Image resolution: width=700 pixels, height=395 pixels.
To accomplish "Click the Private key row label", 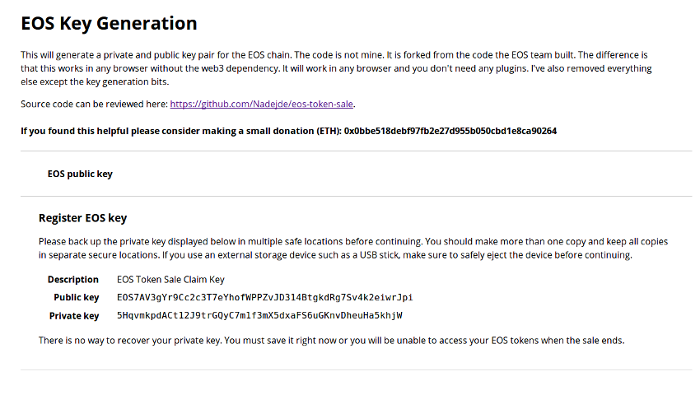I will coord(74,316).
